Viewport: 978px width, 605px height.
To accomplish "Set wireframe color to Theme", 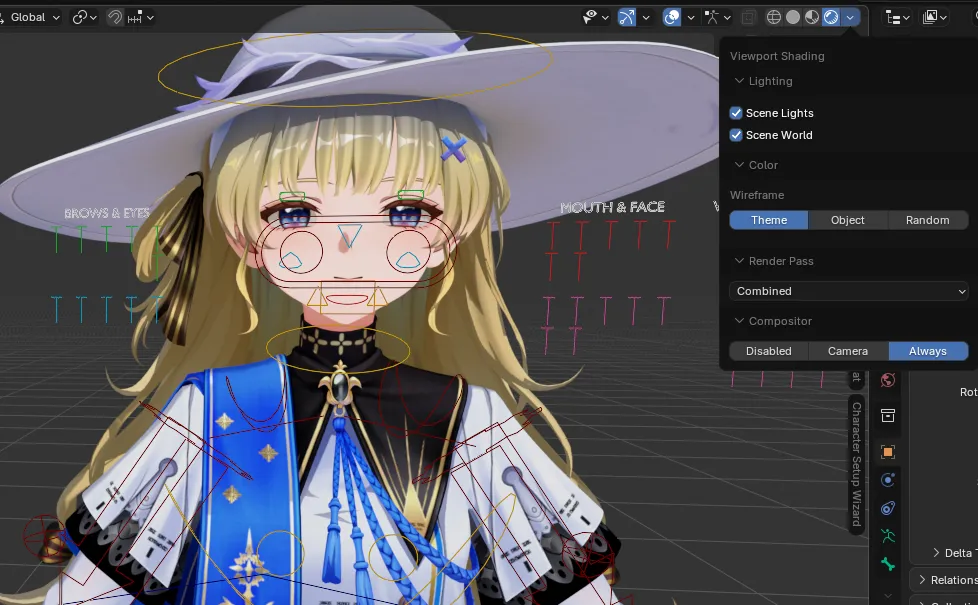I will (768, 220).
